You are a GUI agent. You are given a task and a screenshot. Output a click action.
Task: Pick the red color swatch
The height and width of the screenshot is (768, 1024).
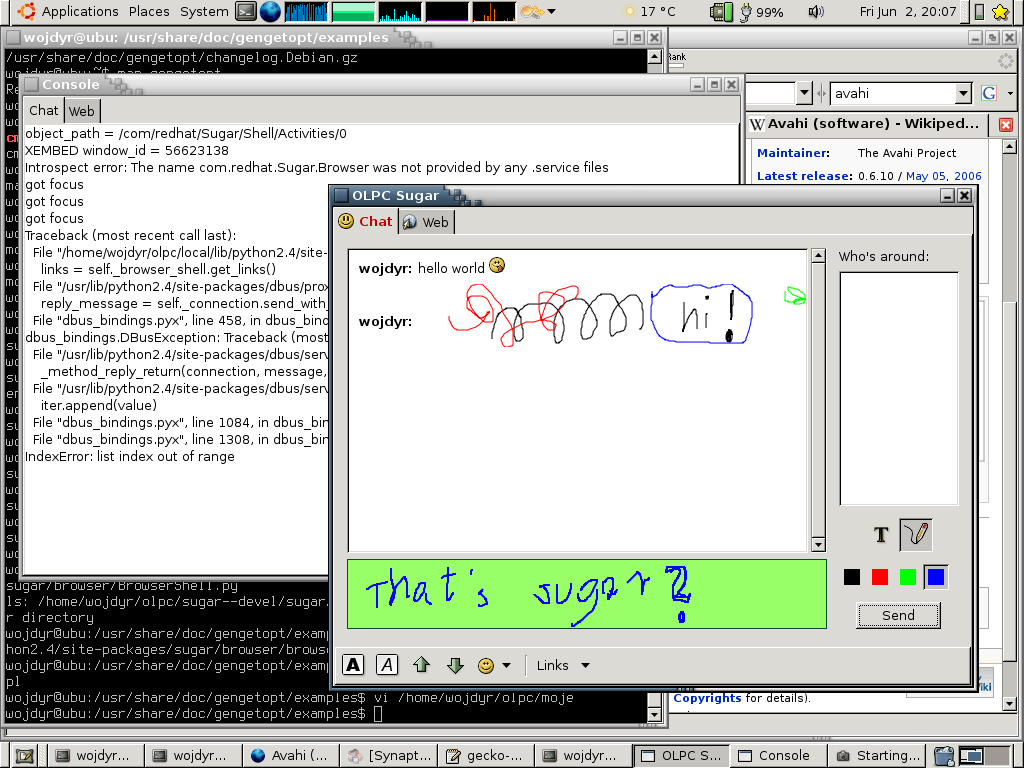880,577
